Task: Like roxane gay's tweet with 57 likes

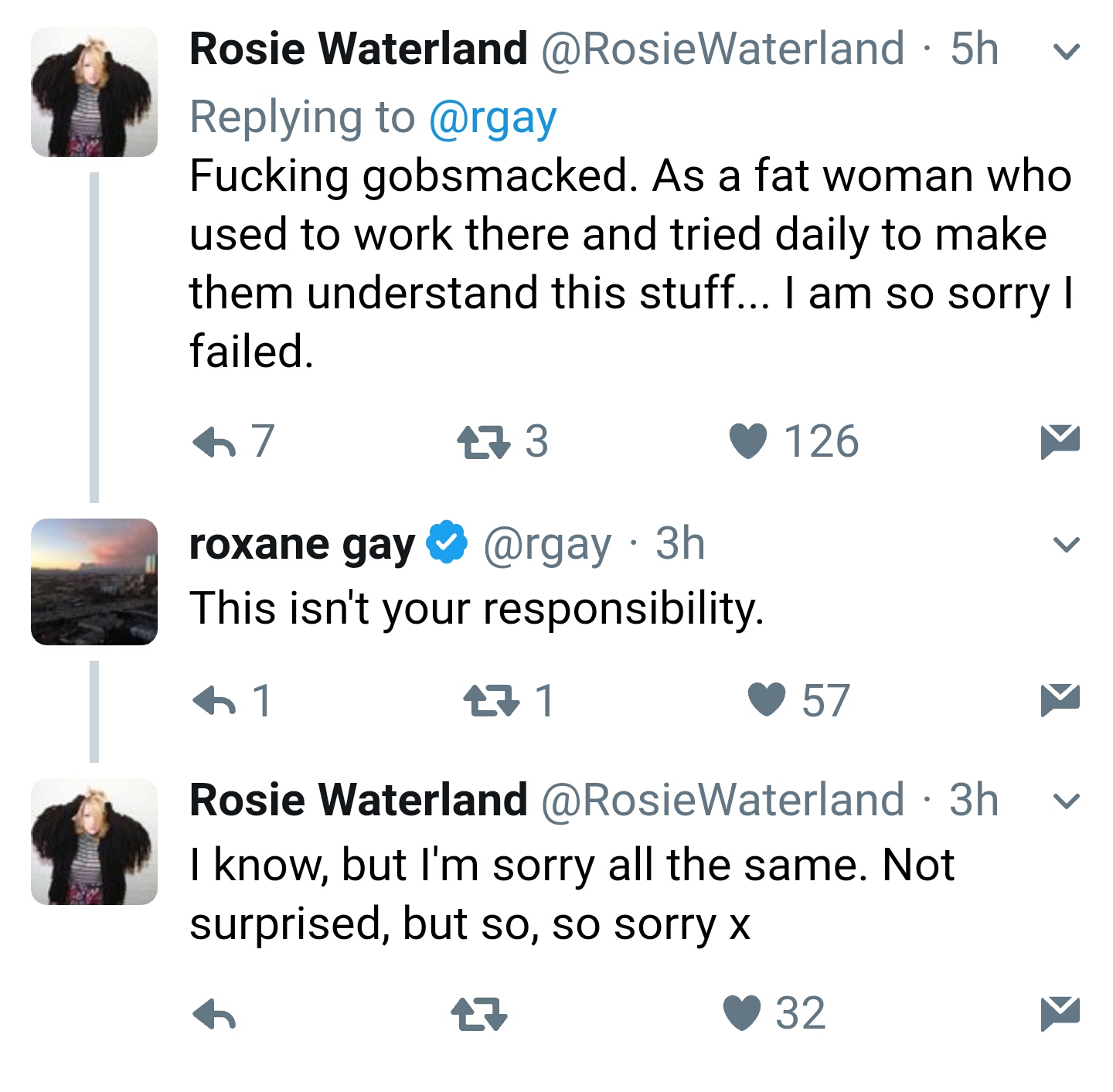Action: [x=767, y=701]
